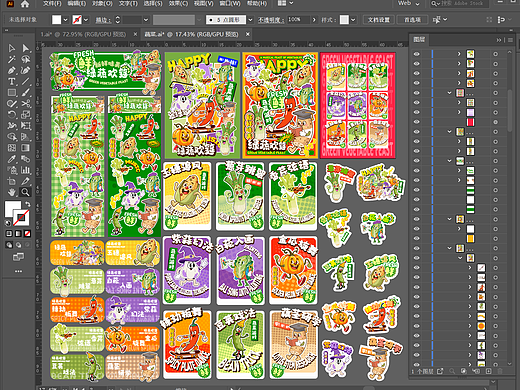Open the Edit Toolbar three-dots button

point(18,271)
